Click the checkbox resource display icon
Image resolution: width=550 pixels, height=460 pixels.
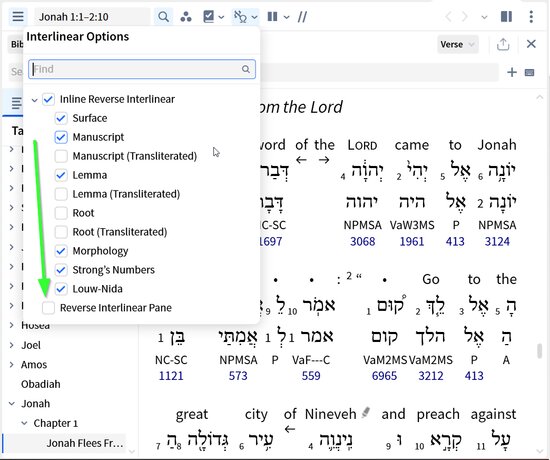tap(209, 16)
